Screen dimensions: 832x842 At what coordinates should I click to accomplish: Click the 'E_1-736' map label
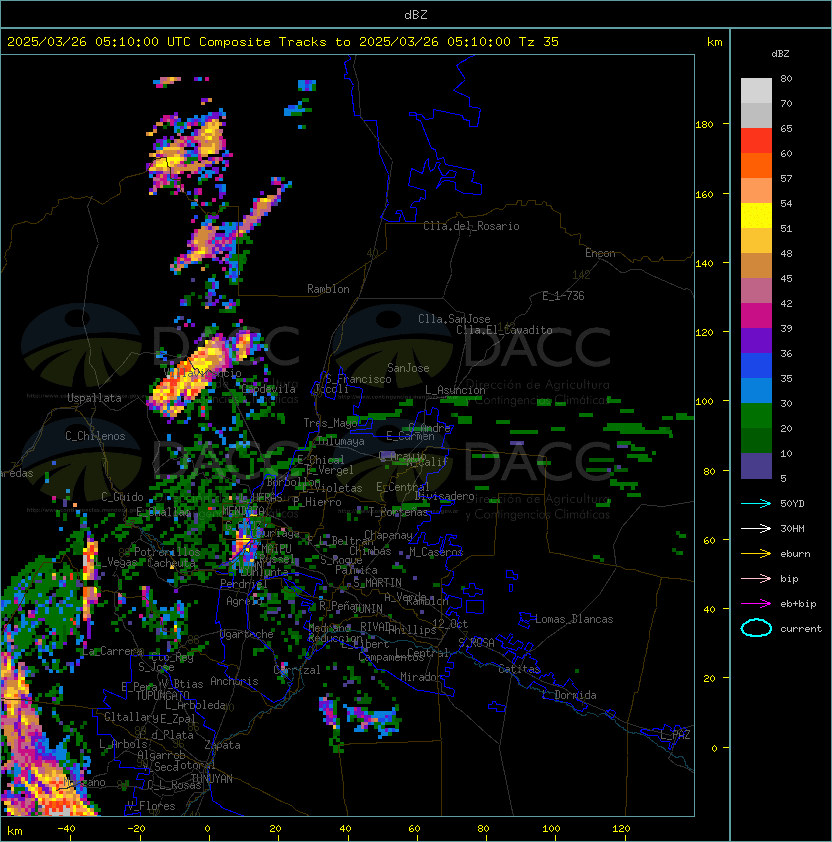point(563,296)
